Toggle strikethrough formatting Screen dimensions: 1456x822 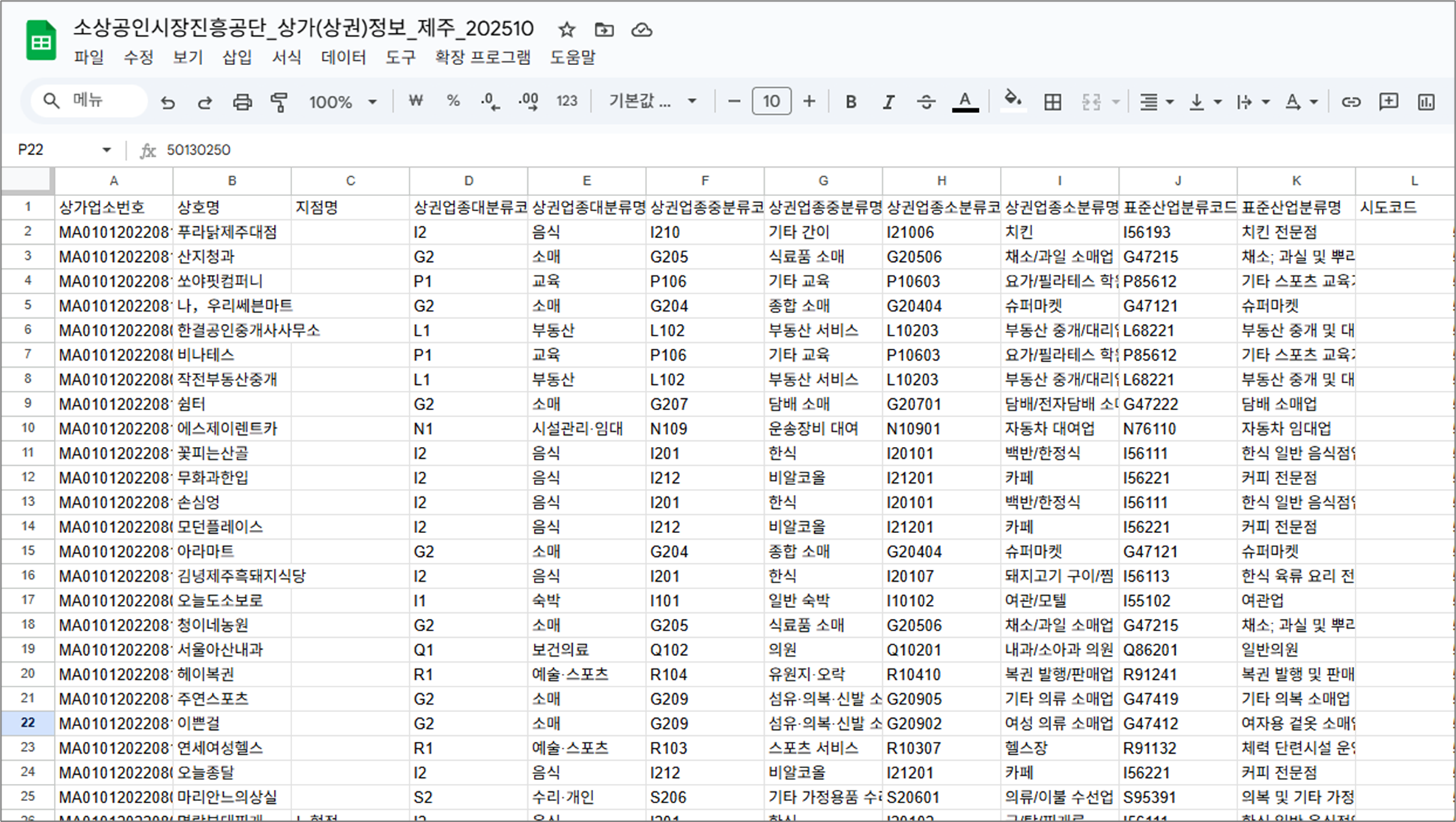tap(926, 102)
